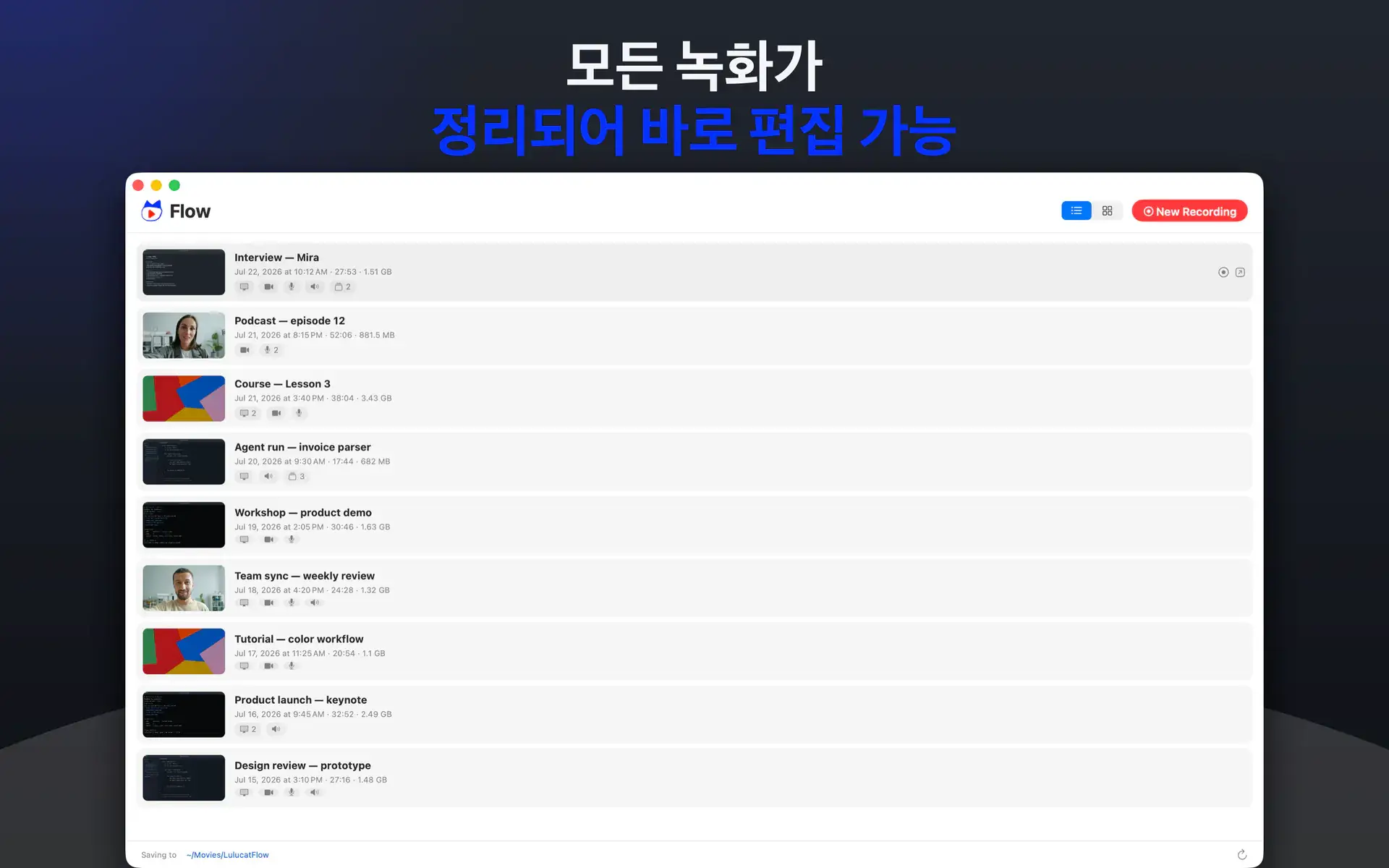
Task: Click the open-external icon on Interview — Mira row
Action: coord(1240,273)
